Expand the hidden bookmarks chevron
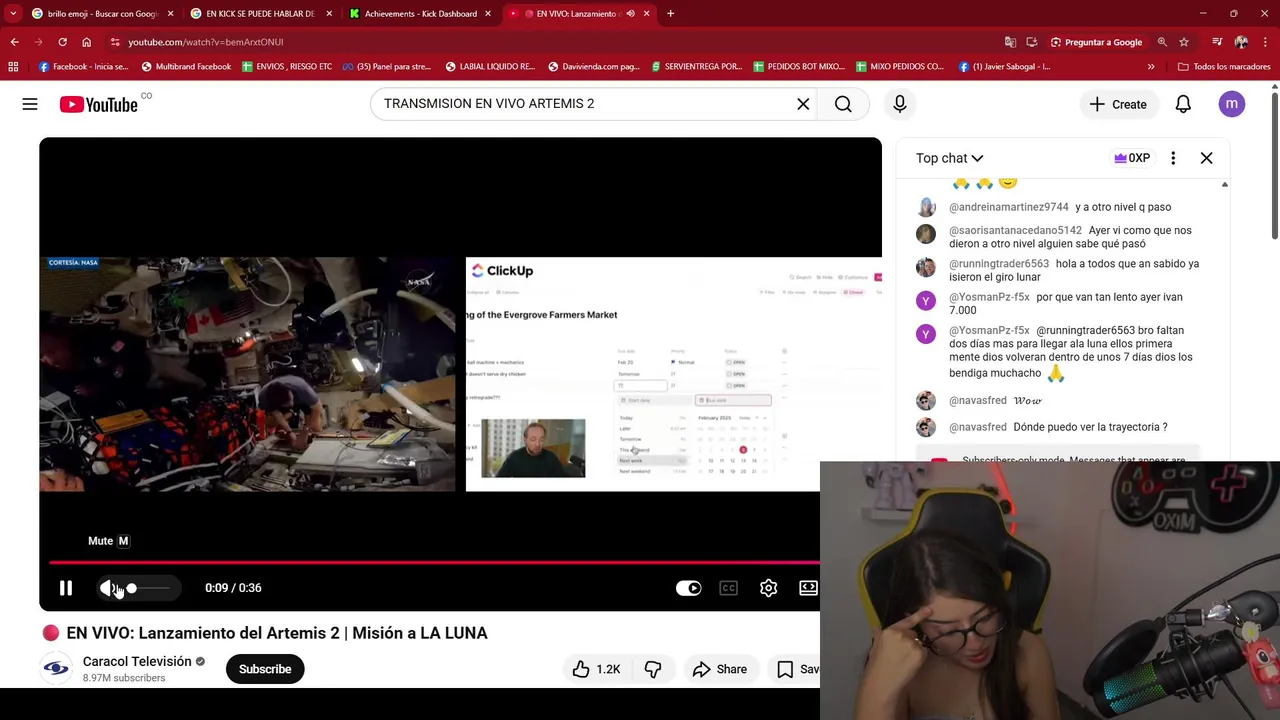This screenshot has height=720, width=1280. pyautogui.click(x=1151, y=67)
